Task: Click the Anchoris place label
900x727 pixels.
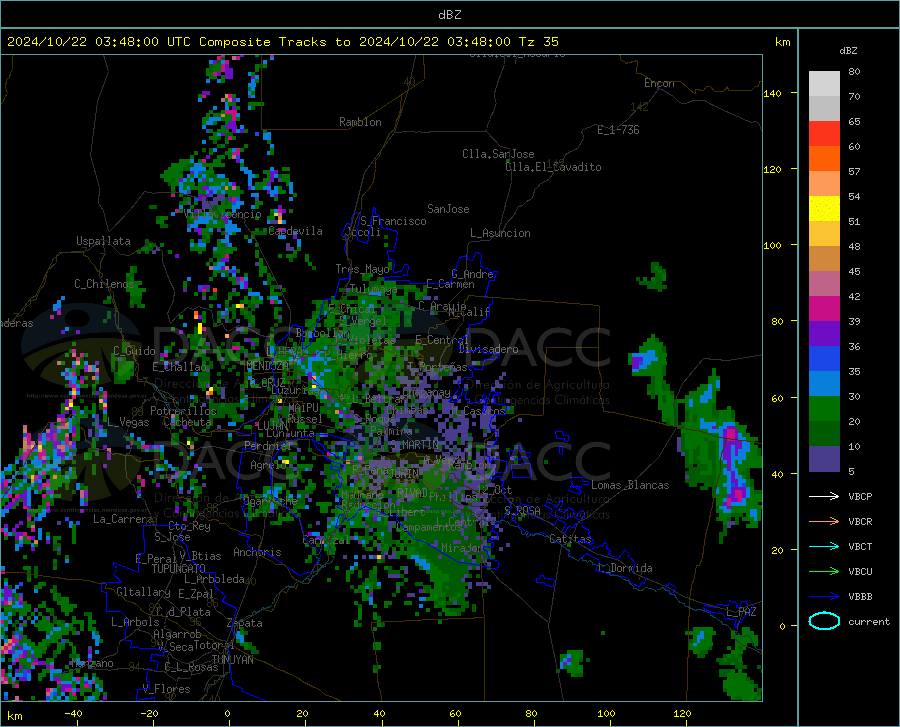Action: 257,552
